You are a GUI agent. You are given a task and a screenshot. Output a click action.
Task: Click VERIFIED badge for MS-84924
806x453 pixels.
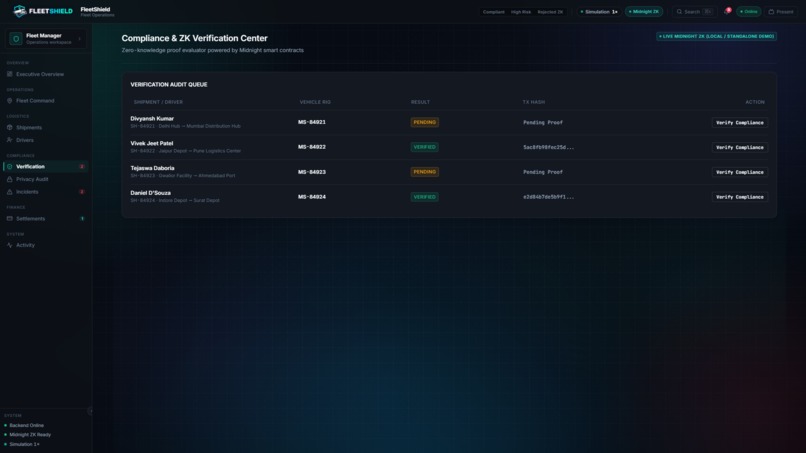click(425, 197)
